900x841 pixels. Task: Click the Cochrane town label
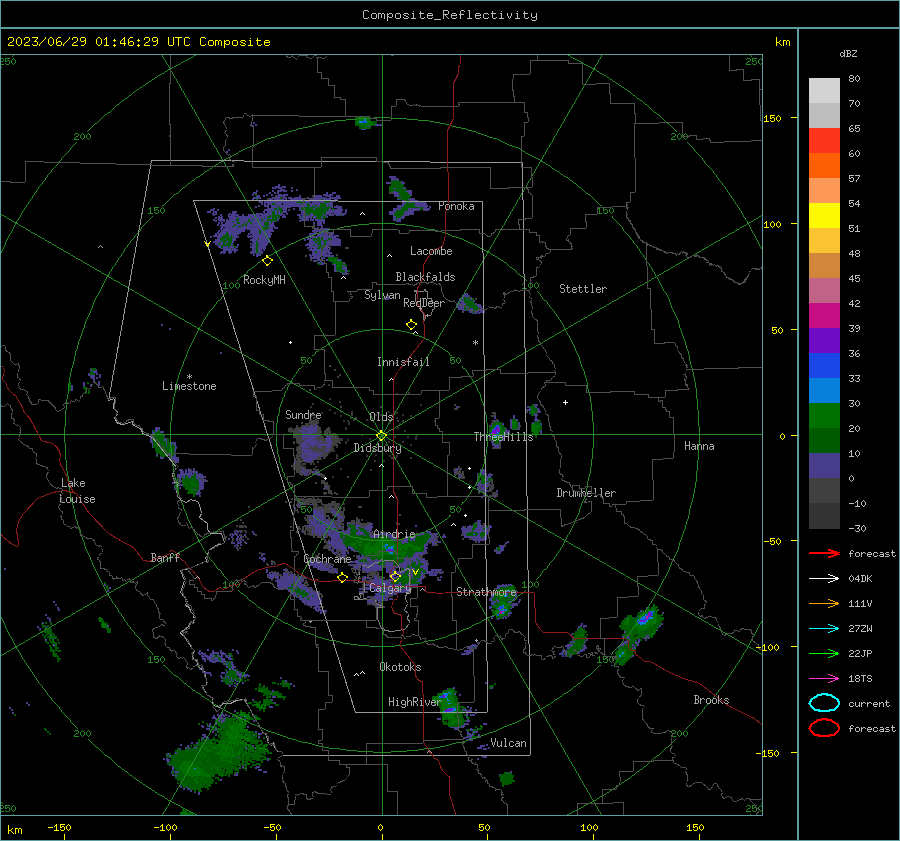point(327,559)
